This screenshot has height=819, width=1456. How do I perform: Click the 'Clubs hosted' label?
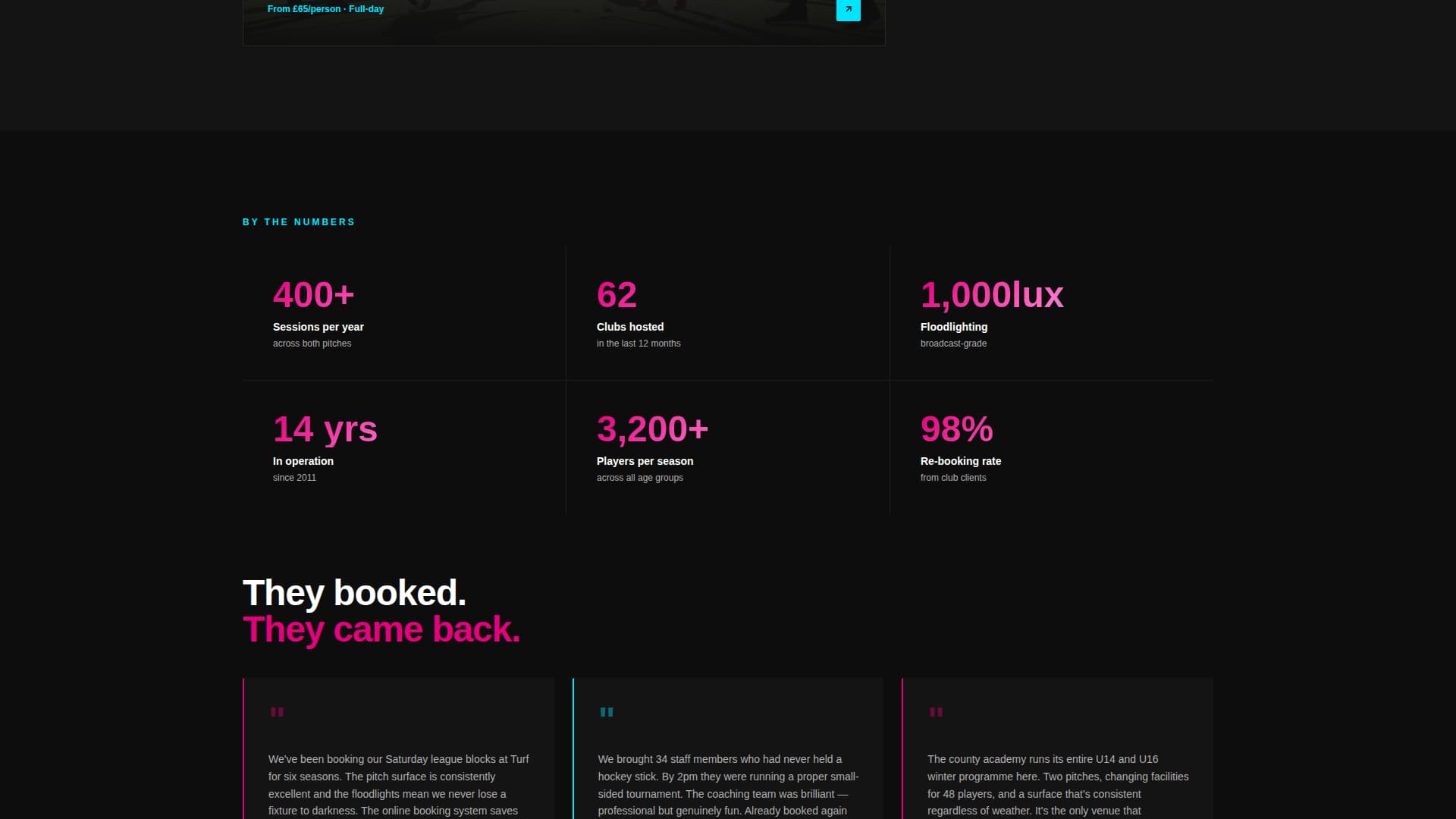630,327
